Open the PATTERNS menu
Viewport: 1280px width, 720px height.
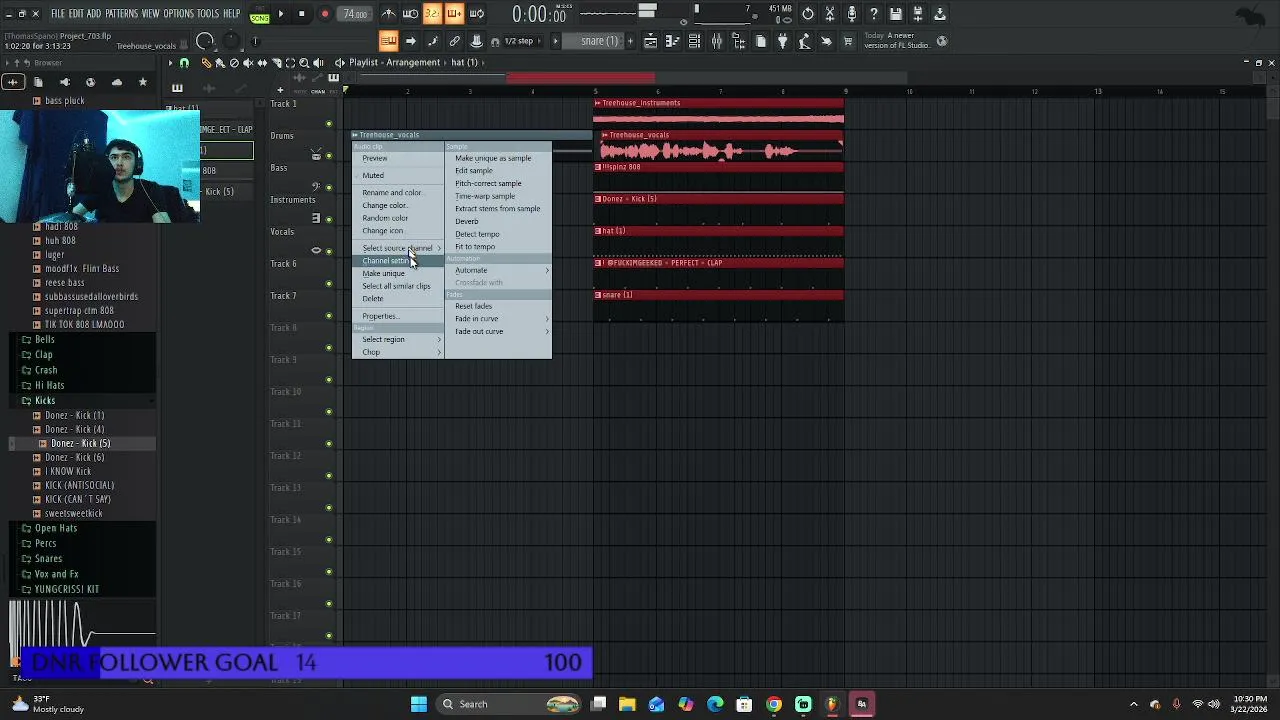pos(121,14)
